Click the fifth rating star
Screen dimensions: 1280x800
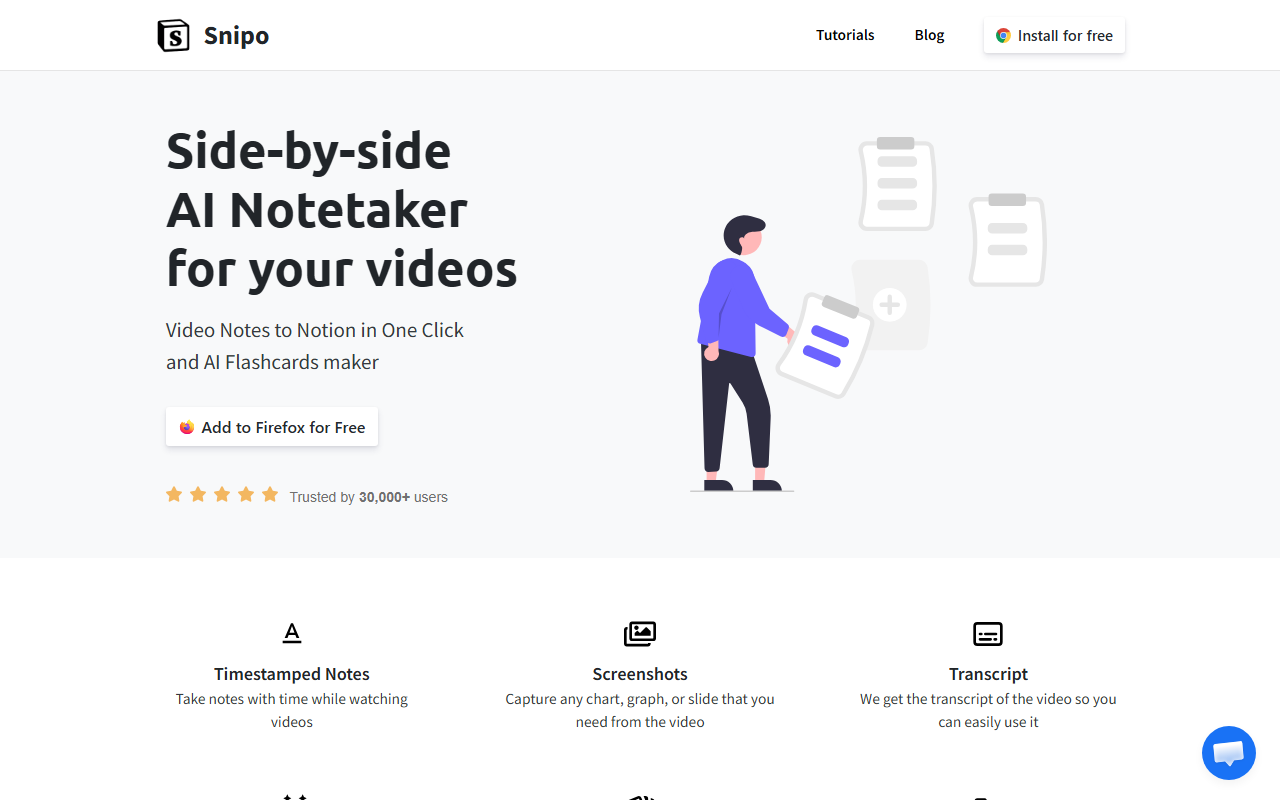tap(270, 494)
